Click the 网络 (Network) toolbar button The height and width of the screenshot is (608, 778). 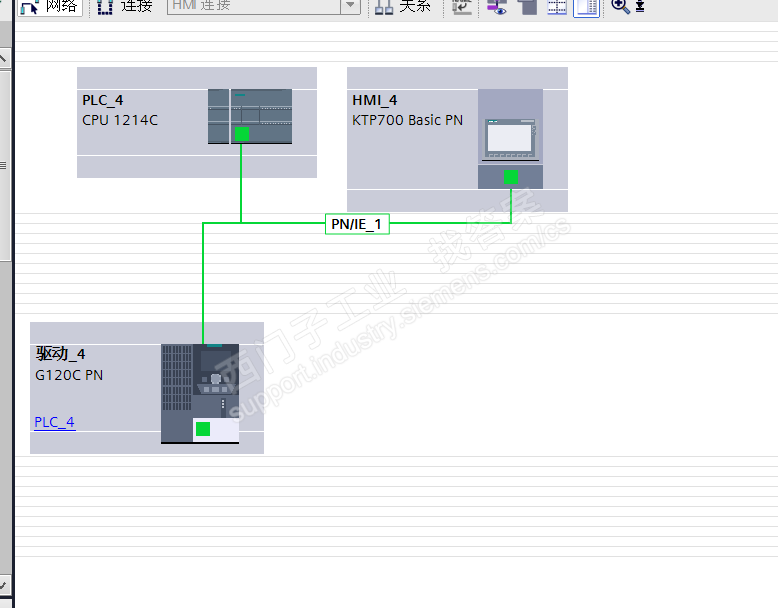click(x=50, y=7)
